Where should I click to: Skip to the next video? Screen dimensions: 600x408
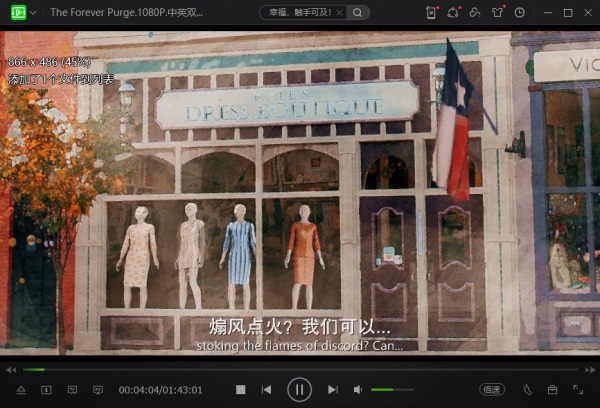click(333, 390)
